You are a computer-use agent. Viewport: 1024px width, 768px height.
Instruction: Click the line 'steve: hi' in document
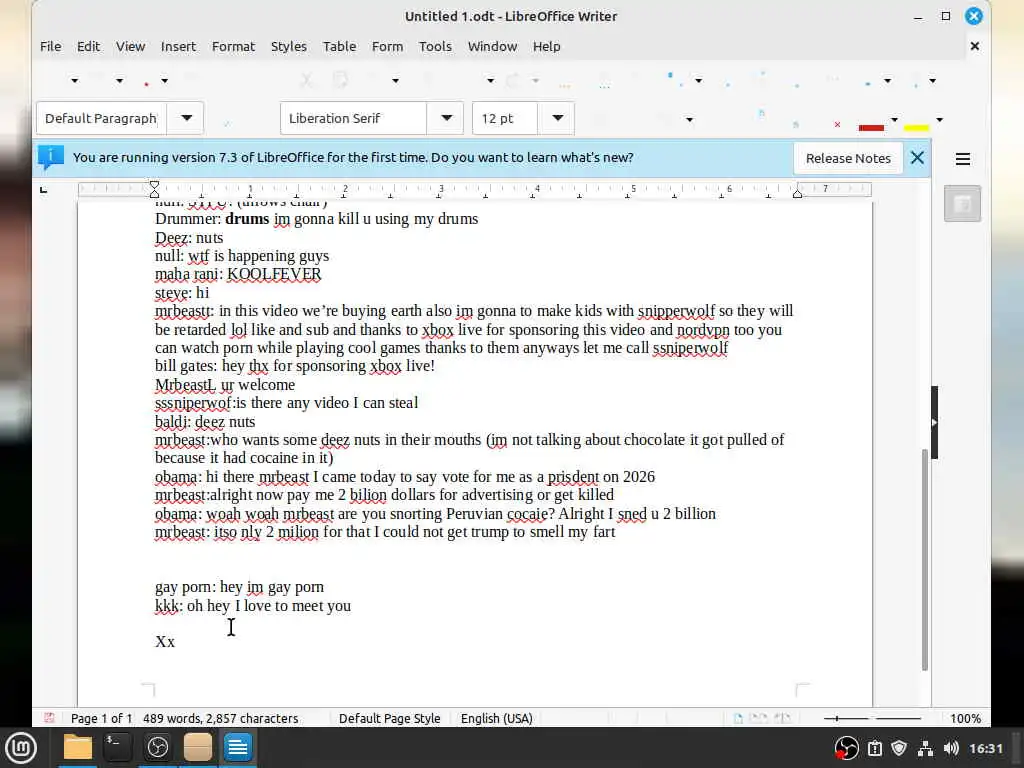coord(182,293)
